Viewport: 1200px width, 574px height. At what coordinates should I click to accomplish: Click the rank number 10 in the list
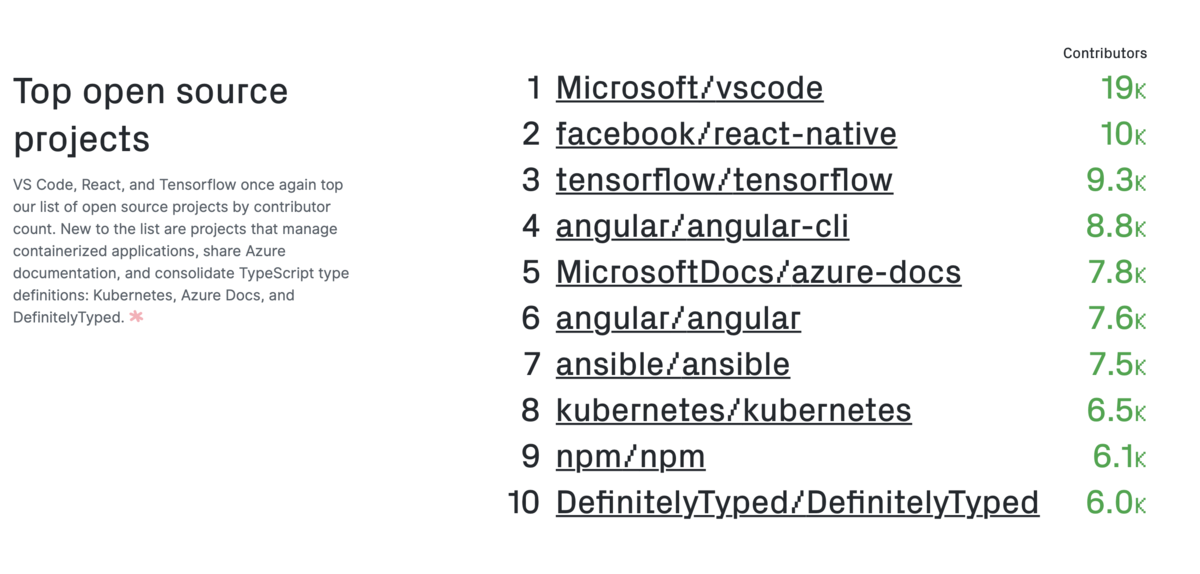coord(524,502)
